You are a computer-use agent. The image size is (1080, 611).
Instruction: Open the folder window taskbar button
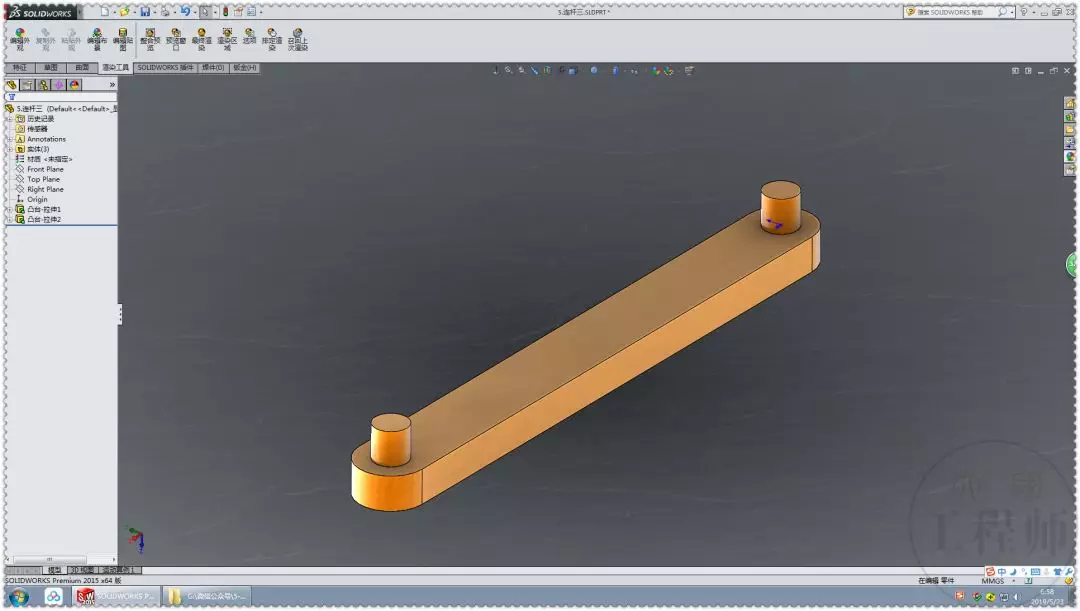coord(207,597)
